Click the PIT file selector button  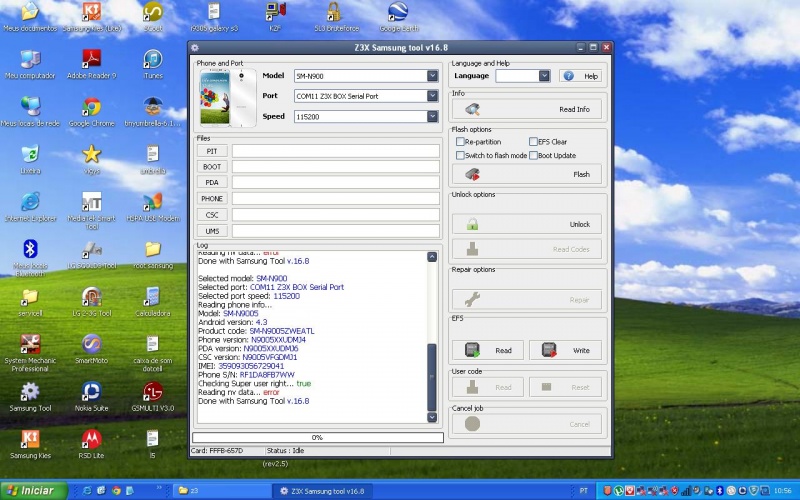pyautogui.click(x=212, y=151)
